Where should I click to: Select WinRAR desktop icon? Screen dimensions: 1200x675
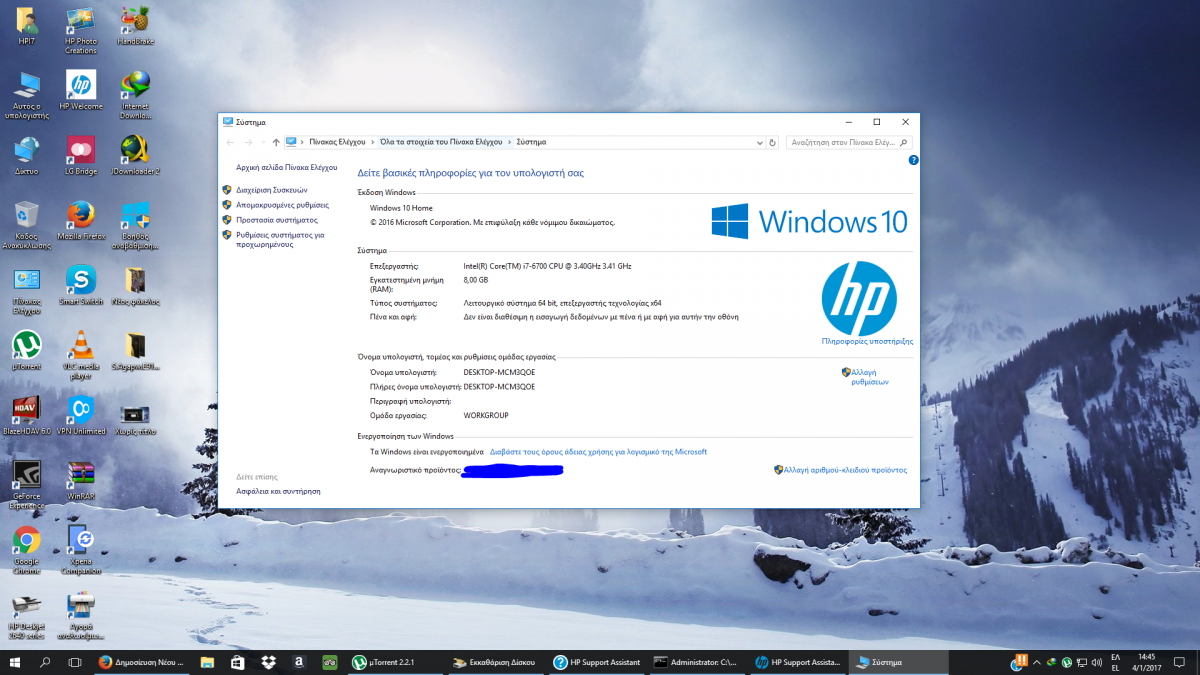(x=81, y=480)
